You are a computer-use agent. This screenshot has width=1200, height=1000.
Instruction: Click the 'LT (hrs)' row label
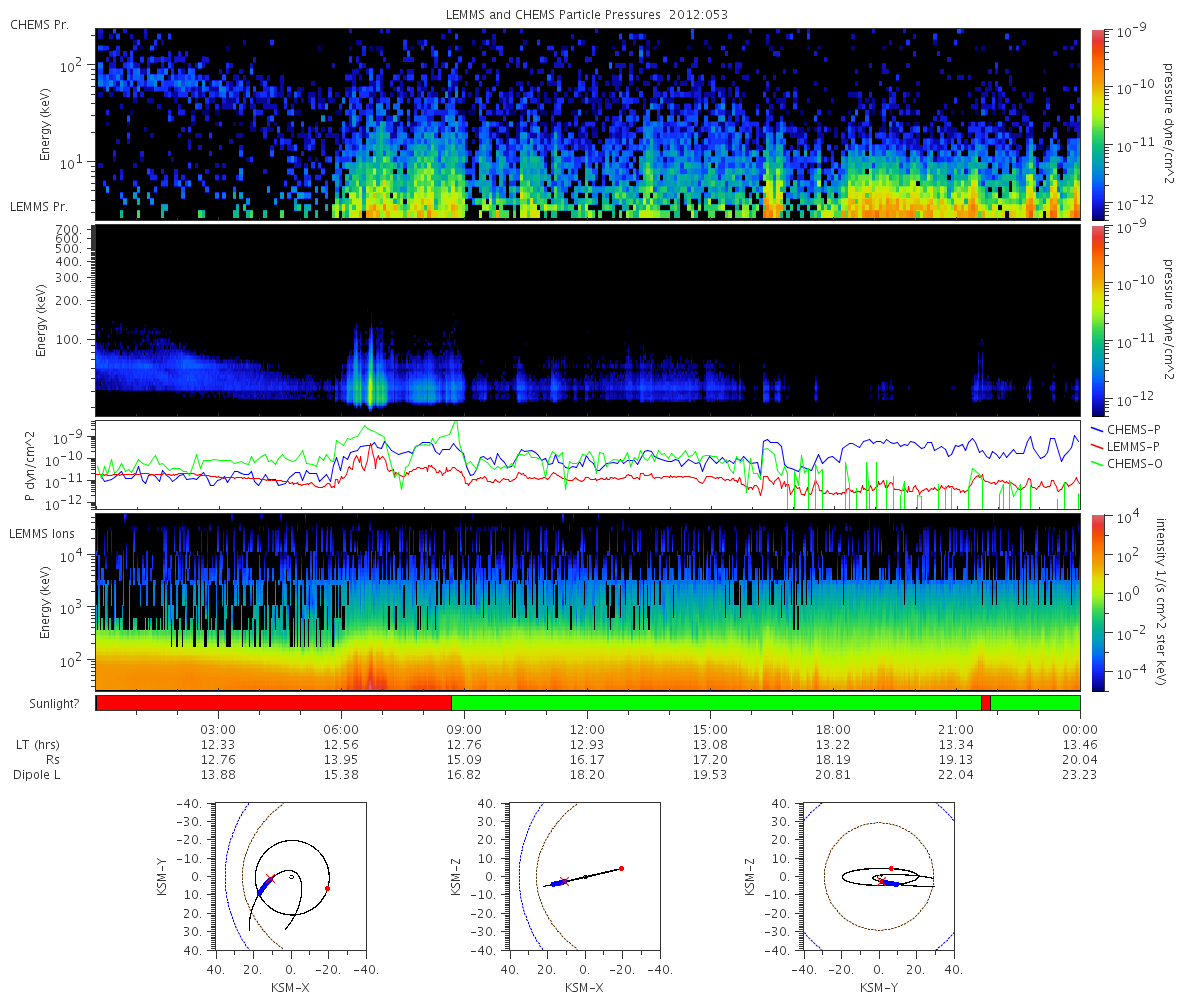coord(38,745)
